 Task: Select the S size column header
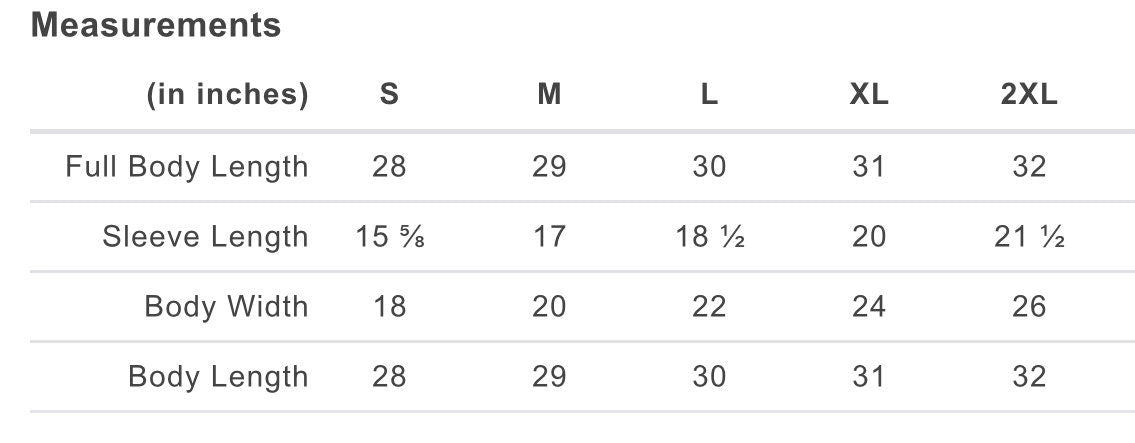click(389, 95)
